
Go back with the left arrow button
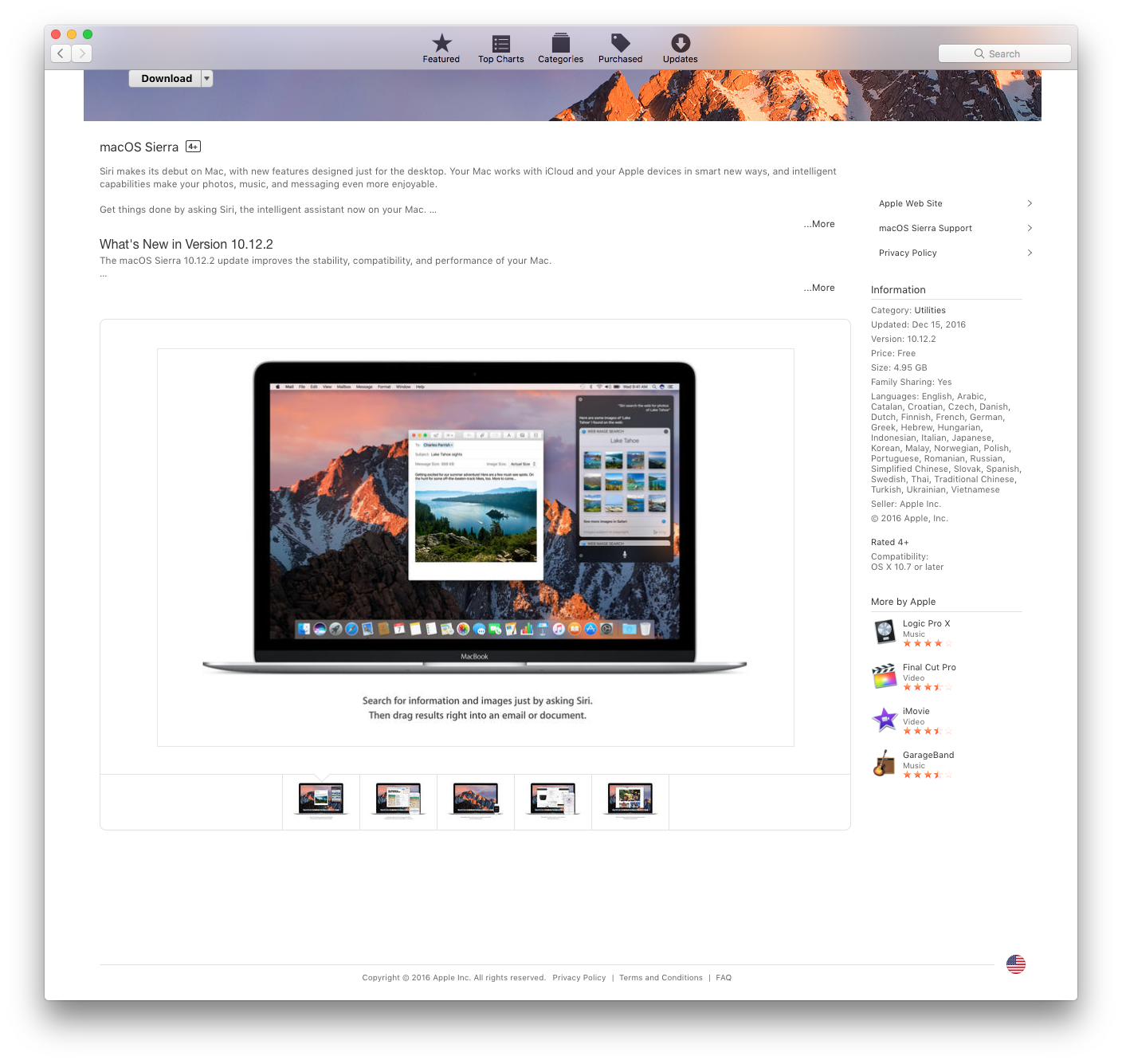point(61,53)
